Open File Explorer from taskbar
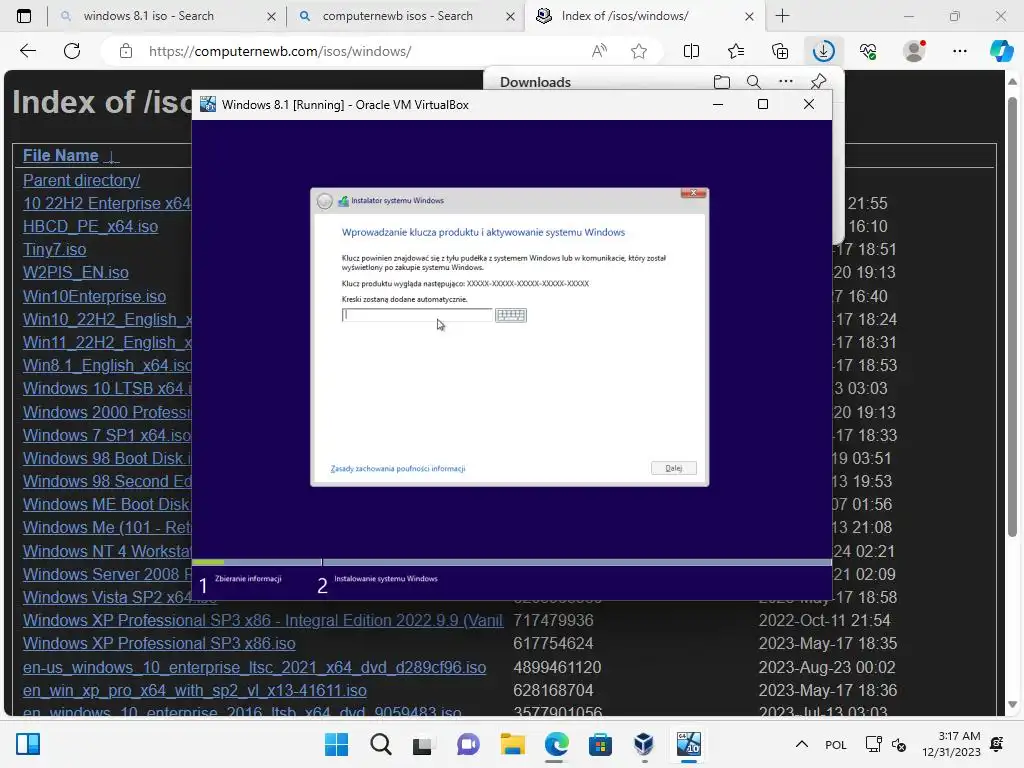The image size is (1024, 768). tap(513, 744)
